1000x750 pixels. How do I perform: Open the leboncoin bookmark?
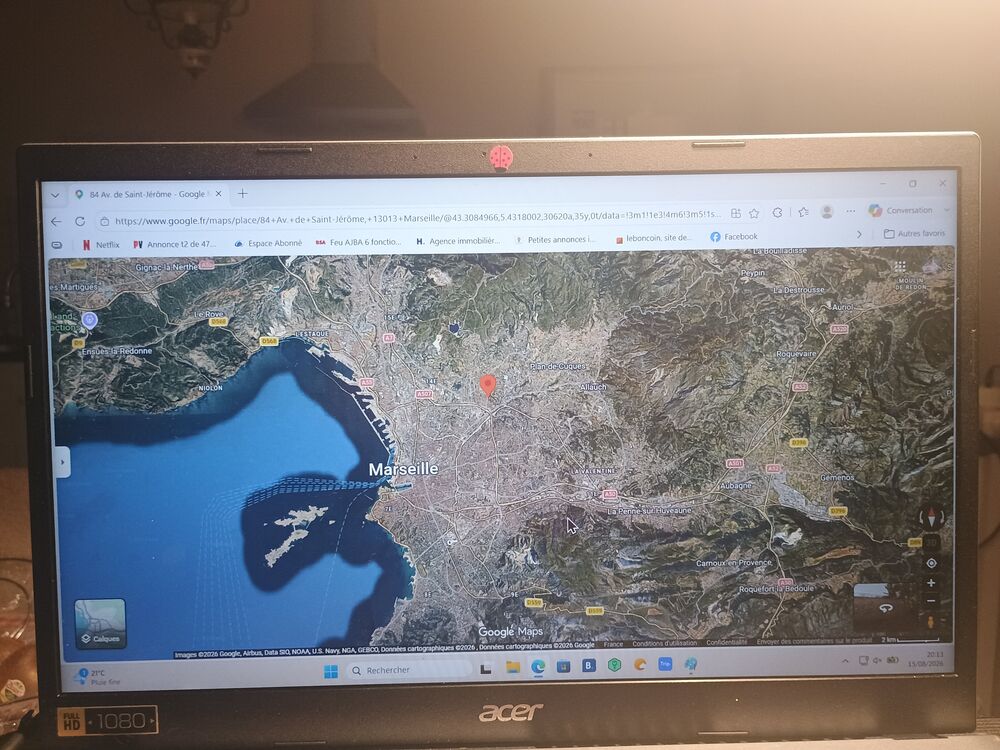(x=653, y=238)
